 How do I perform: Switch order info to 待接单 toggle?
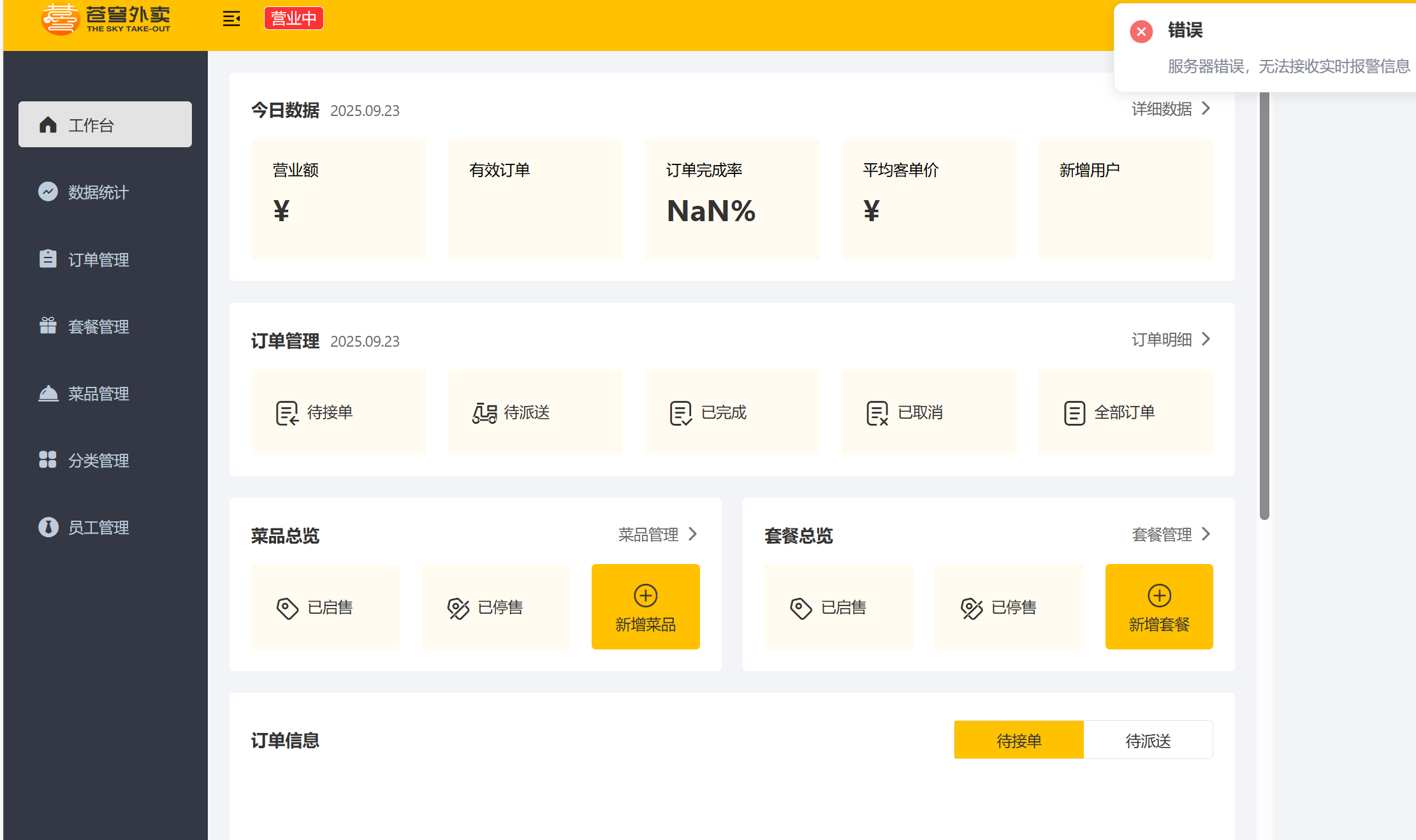point(1018,741)
